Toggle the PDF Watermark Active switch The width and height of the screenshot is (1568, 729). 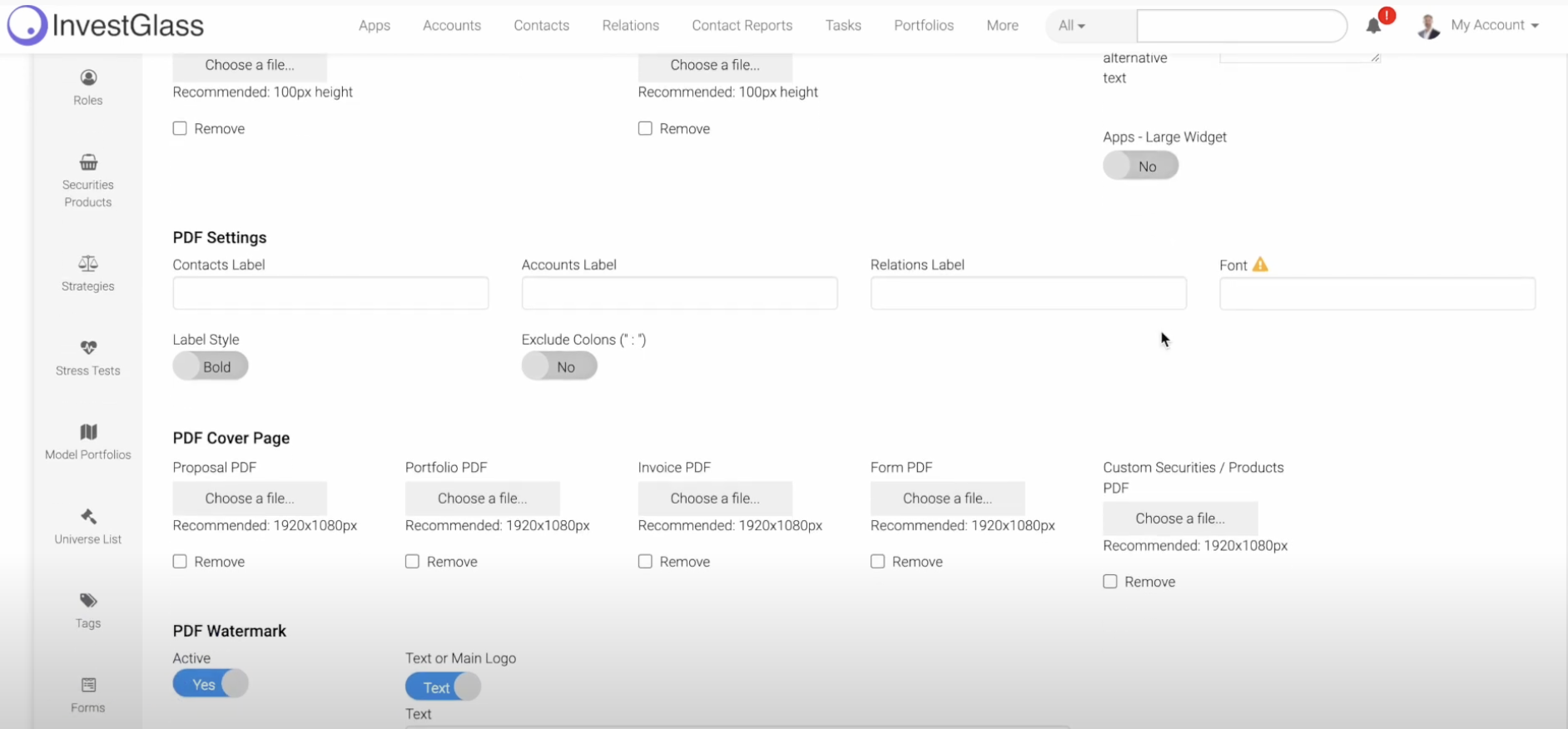tap(210, 684)
